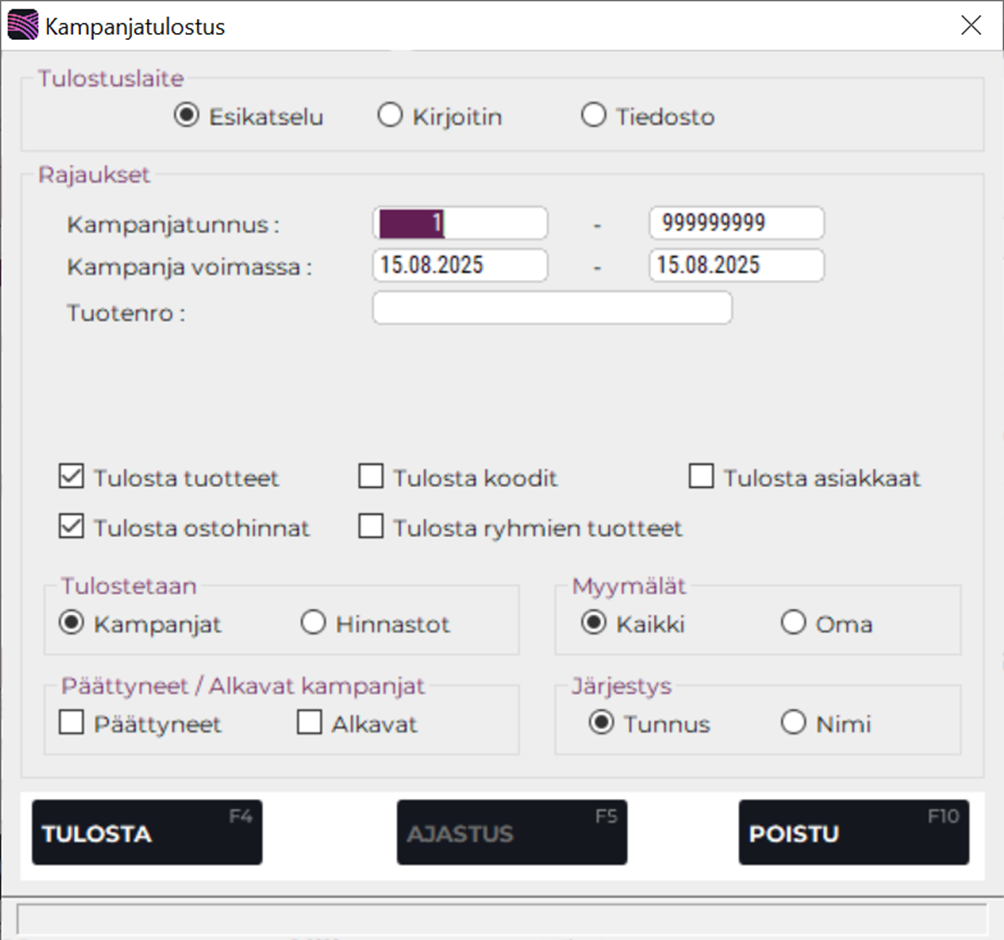Uncheck Tulosta tuotteet
Viewport: 1004px width, 940px height.
pos(70,477)
